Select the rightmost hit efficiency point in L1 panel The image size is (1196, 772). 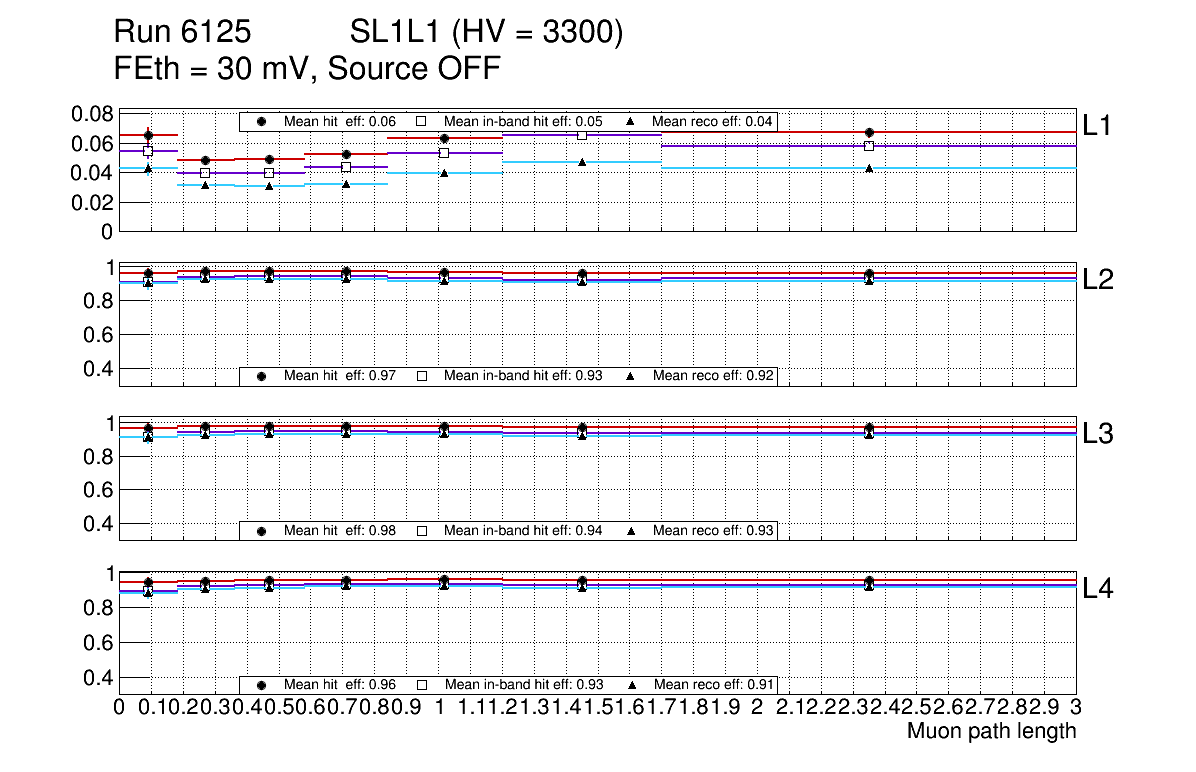pyautogui.click(x=869, y=132)
